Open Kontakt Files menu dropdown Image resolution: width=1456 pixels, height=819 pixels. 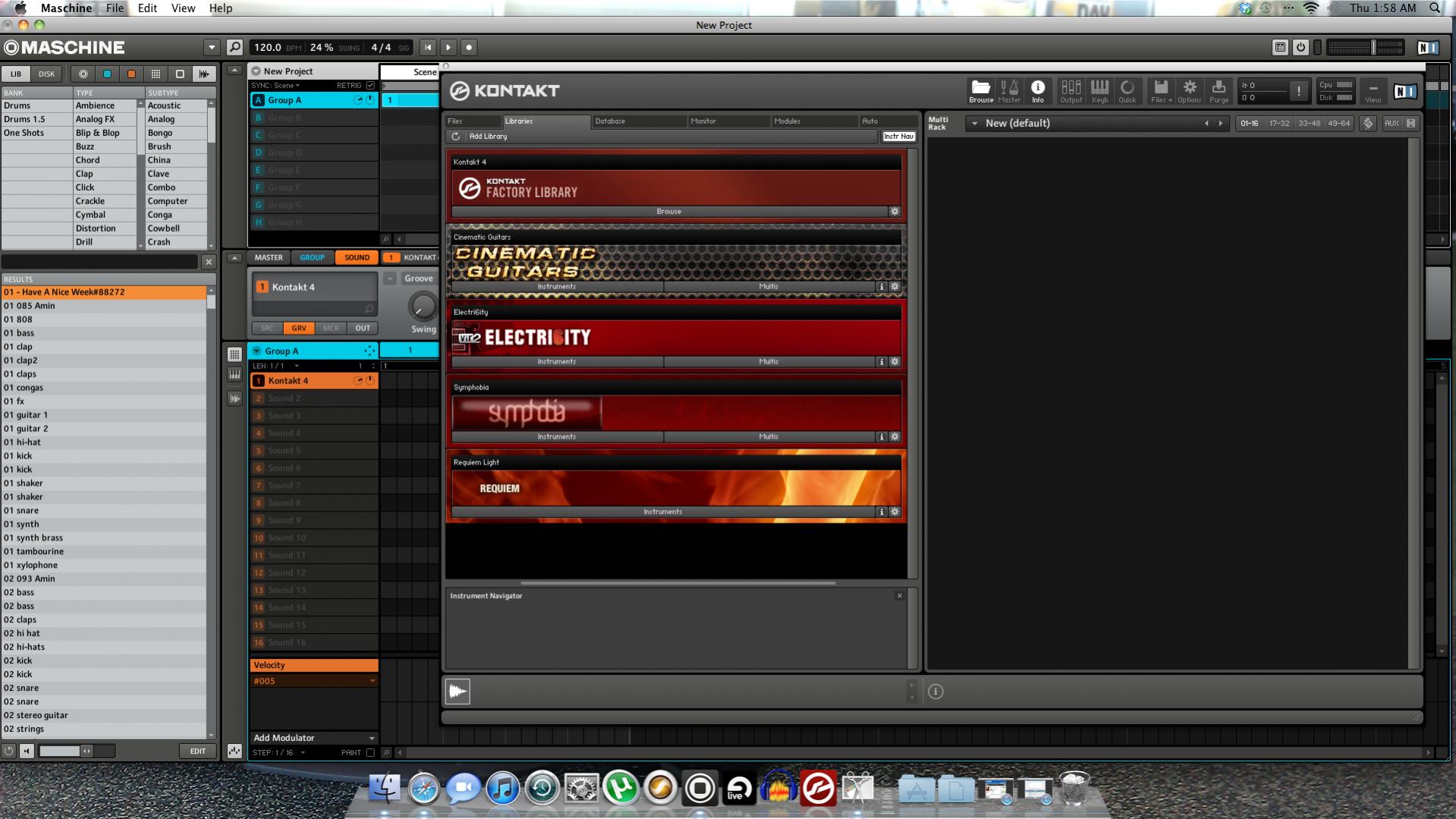tap(1161, 91)
